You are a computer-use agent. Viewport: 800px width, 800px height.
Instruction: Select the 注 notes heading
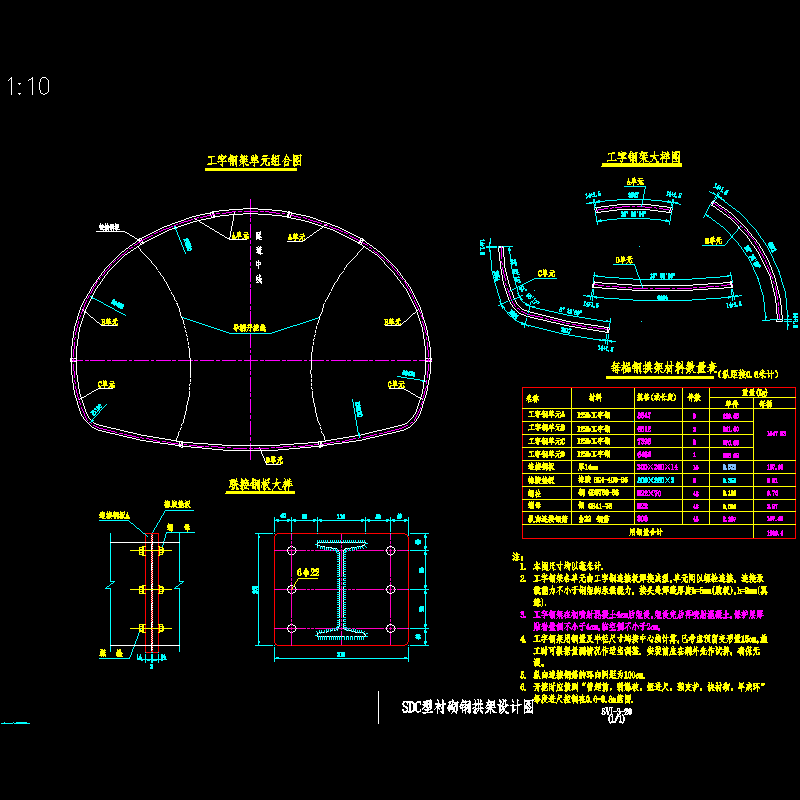click(x=516, y=556)
